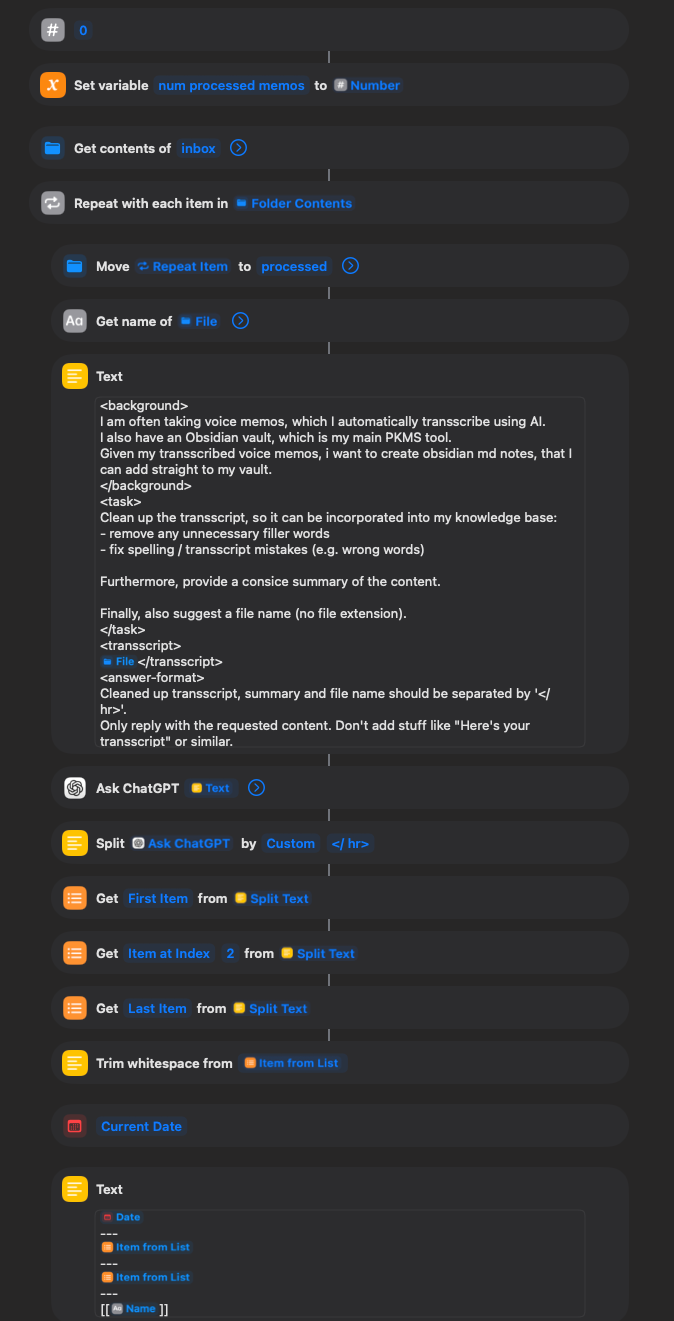Expand options for Get contents of inbox
This screenshot has height=1321, width=674.
click(x=238, y=148)
